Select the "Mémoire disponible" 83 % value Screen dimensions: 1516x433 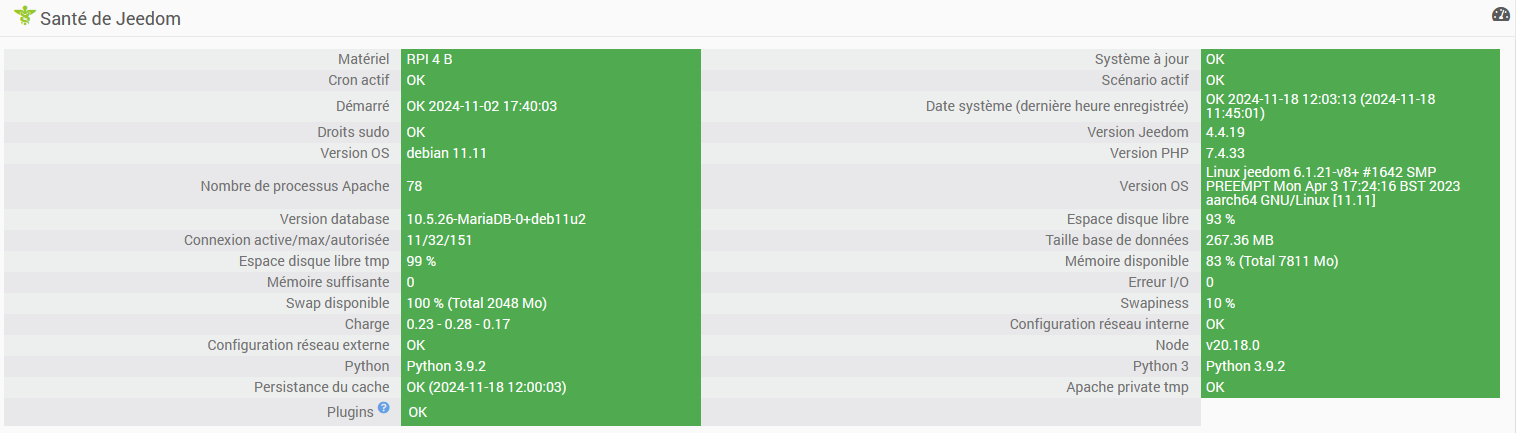[x=1271, y=261]
